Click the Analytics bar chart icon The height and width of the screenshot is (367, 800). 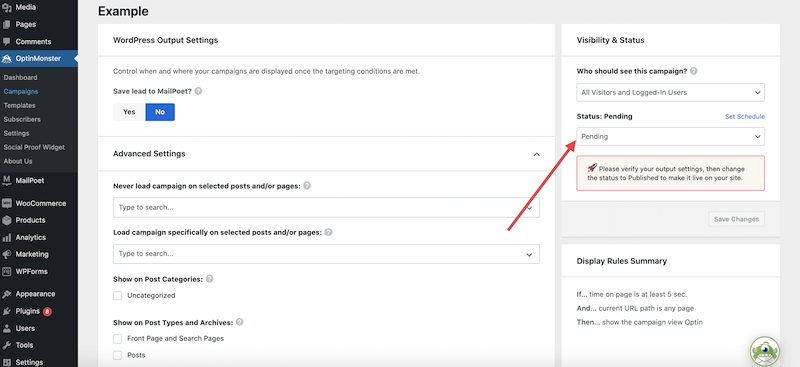pyautogui.click(x=7, y=237)
